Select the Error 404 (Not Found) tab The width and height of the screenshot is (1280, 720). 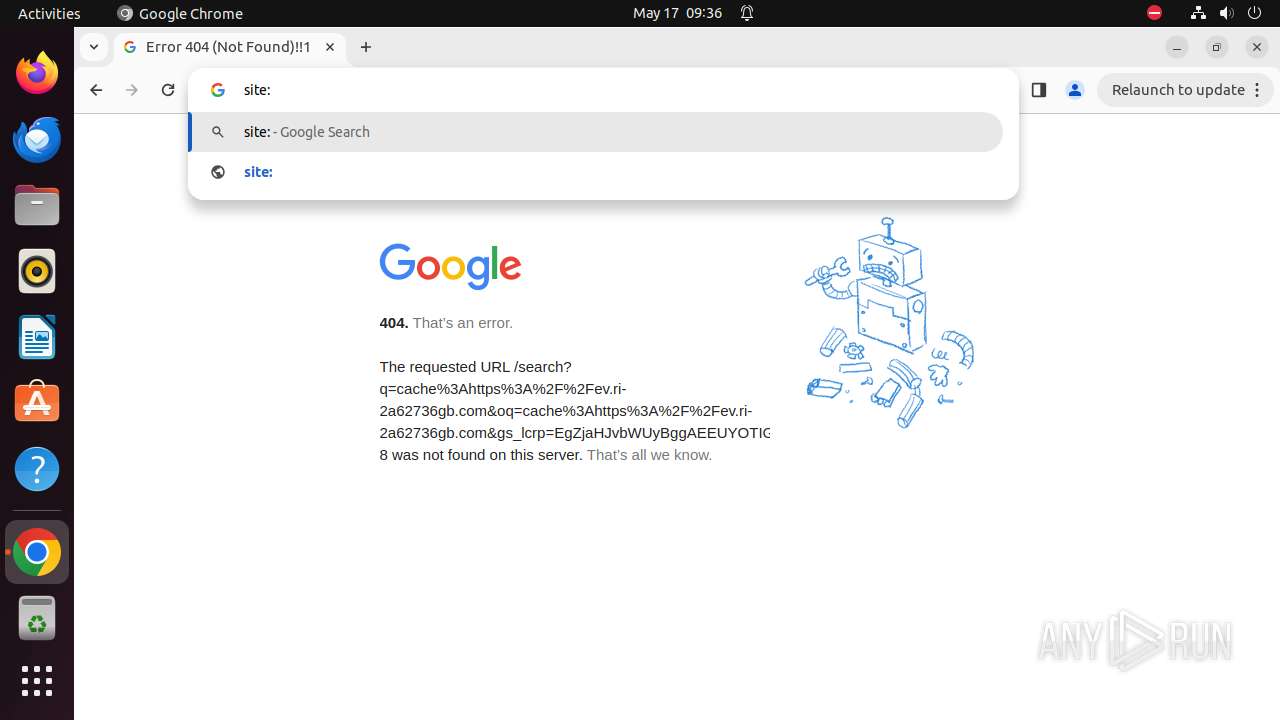pyautogui.click(x=230, y=47)
